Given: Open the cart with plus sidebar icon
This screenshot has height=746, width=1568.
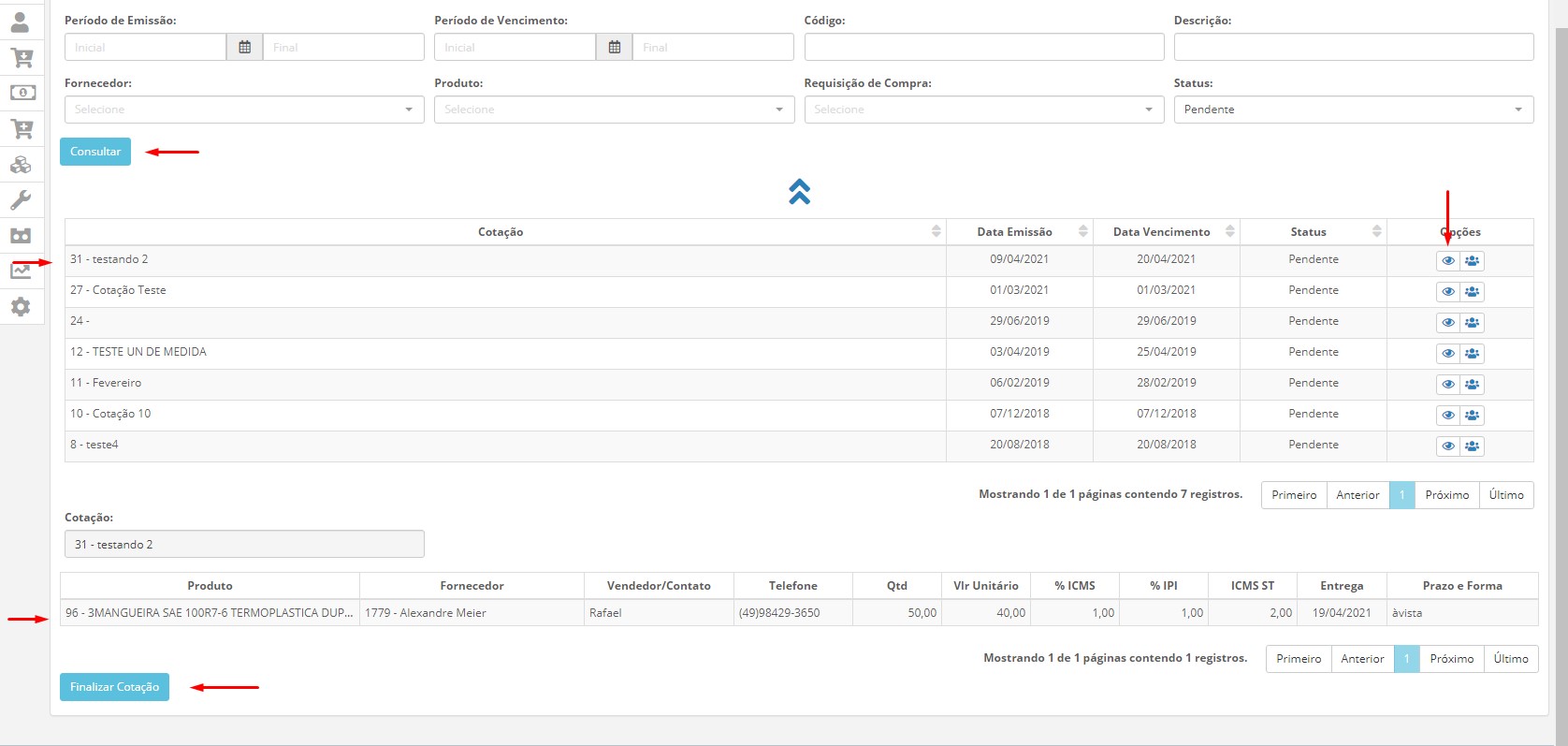Looking at the screenshot, I should tap(21, 128).
